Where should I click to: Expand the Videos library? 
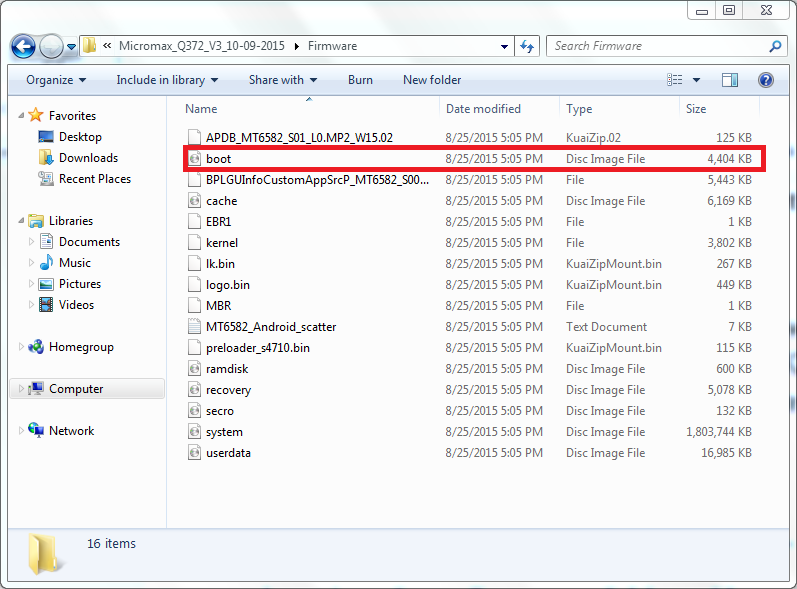(x=31, y=305)
